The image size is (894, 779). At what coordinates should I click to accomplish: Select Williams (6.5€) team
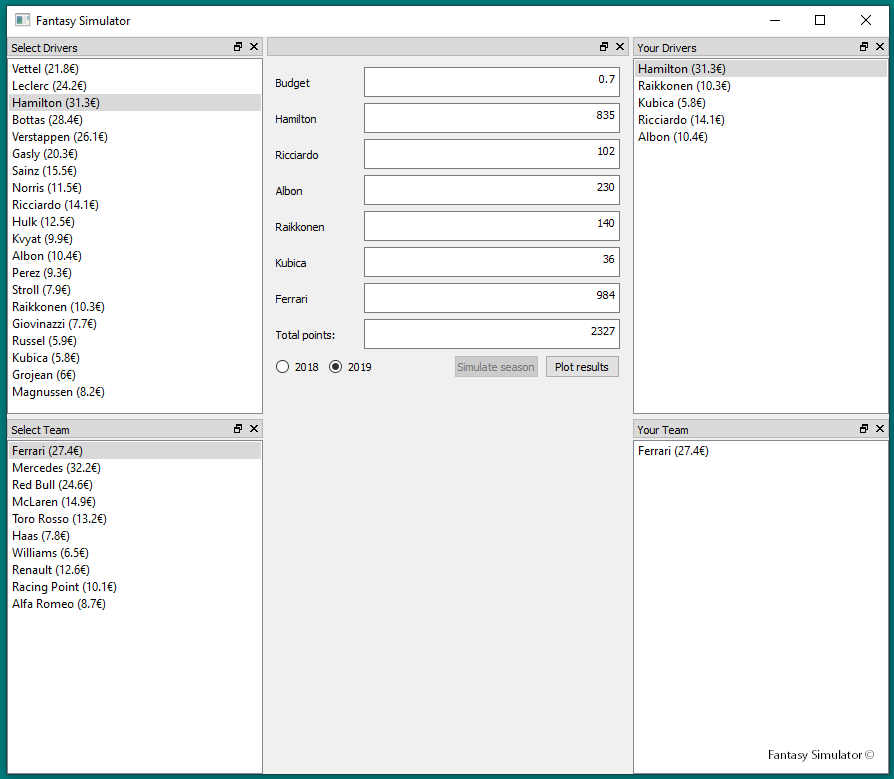135,553
